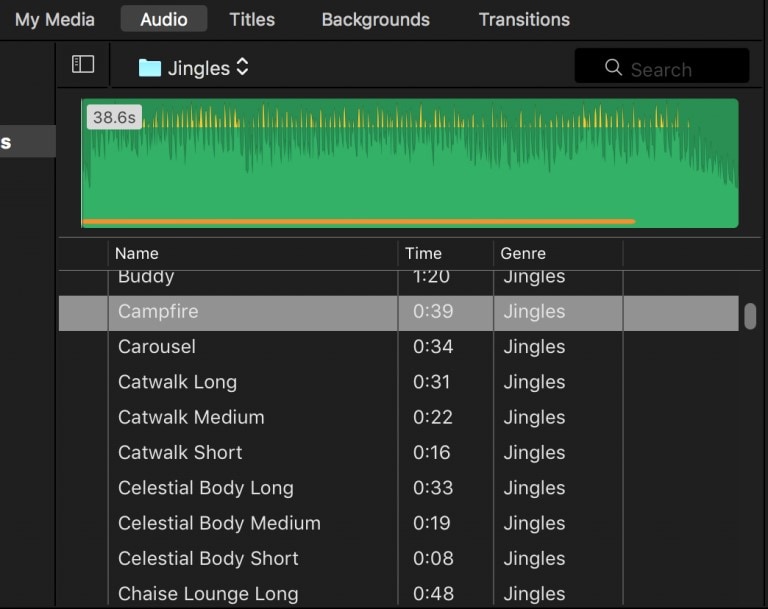This screenshot has width=768, height=609.
Task: Open the Titles tab
Action: (x=254, y=19)
